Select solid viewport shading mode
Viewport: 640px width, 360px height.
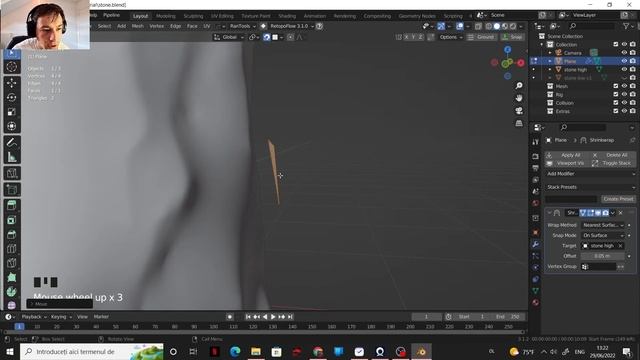point(497,26)
